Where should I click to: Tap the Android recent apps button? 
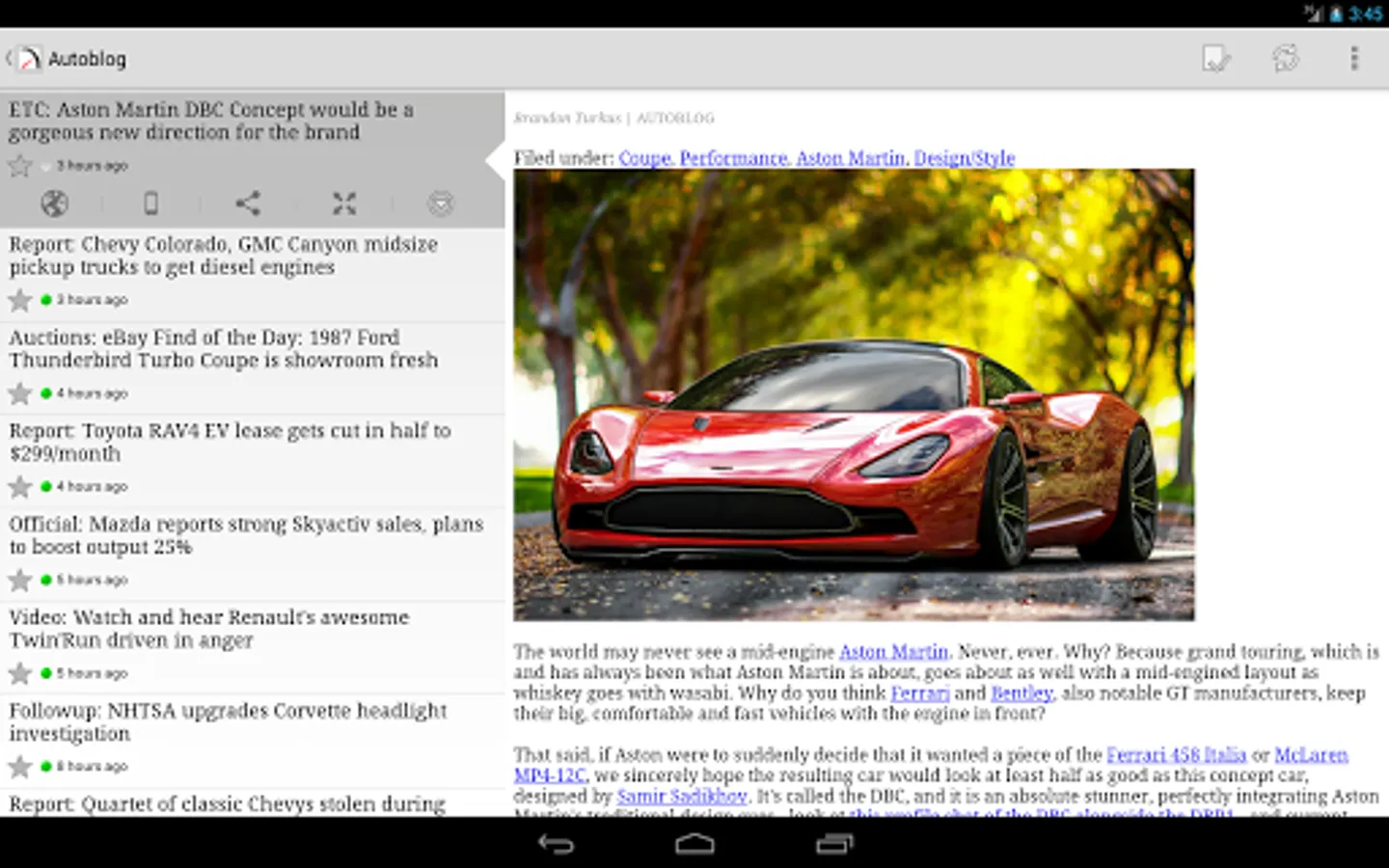tap(834, 845)
